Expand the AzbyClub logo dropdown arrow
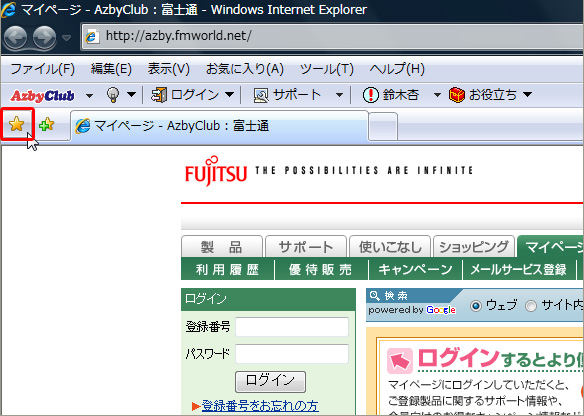The height and width of the screenshot is (416, 584). coord(89,96)
